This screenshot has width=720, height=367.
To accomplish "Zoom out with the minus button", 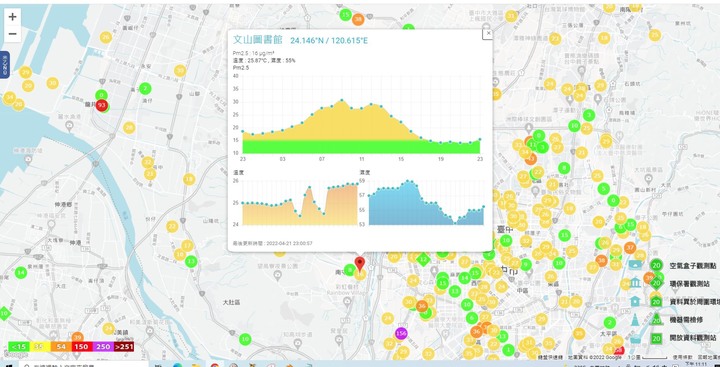I will pos(12,34).
